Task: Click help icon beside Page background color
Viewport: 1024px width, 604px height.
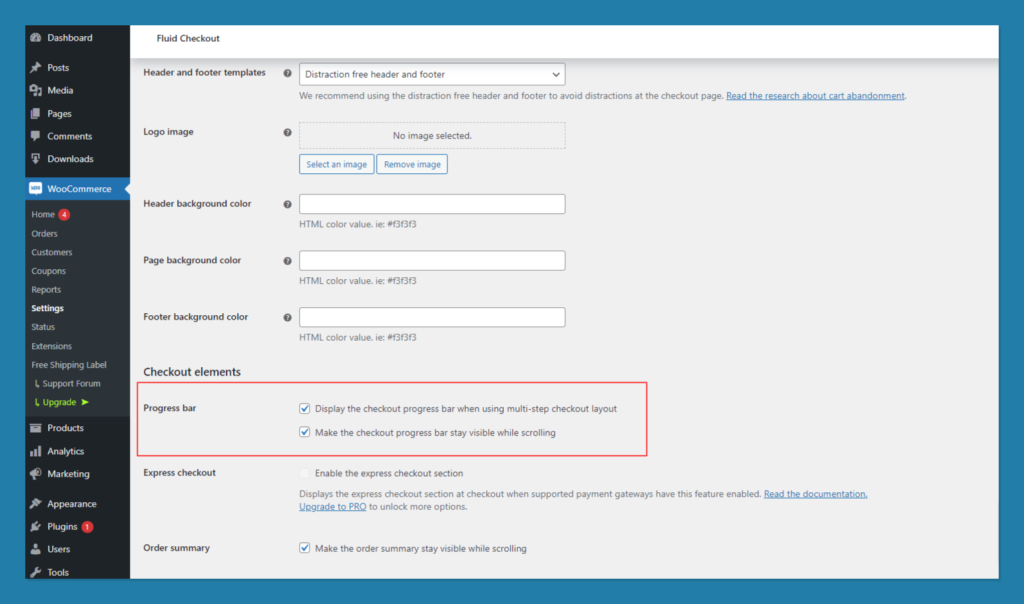Action: coord(287,261)
